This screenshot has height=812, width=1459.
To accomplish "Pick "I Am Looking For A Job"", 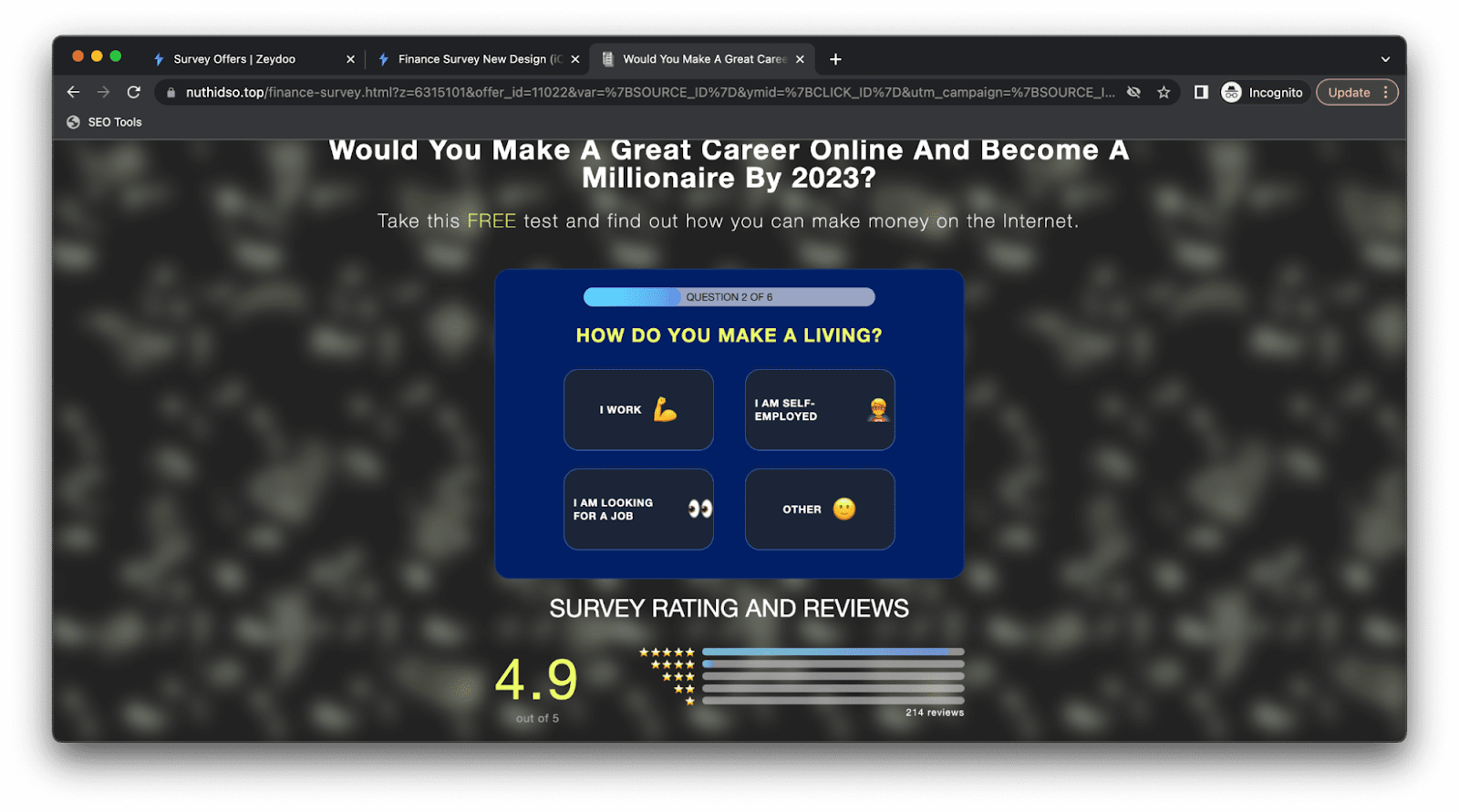I will tap(638, 509).
